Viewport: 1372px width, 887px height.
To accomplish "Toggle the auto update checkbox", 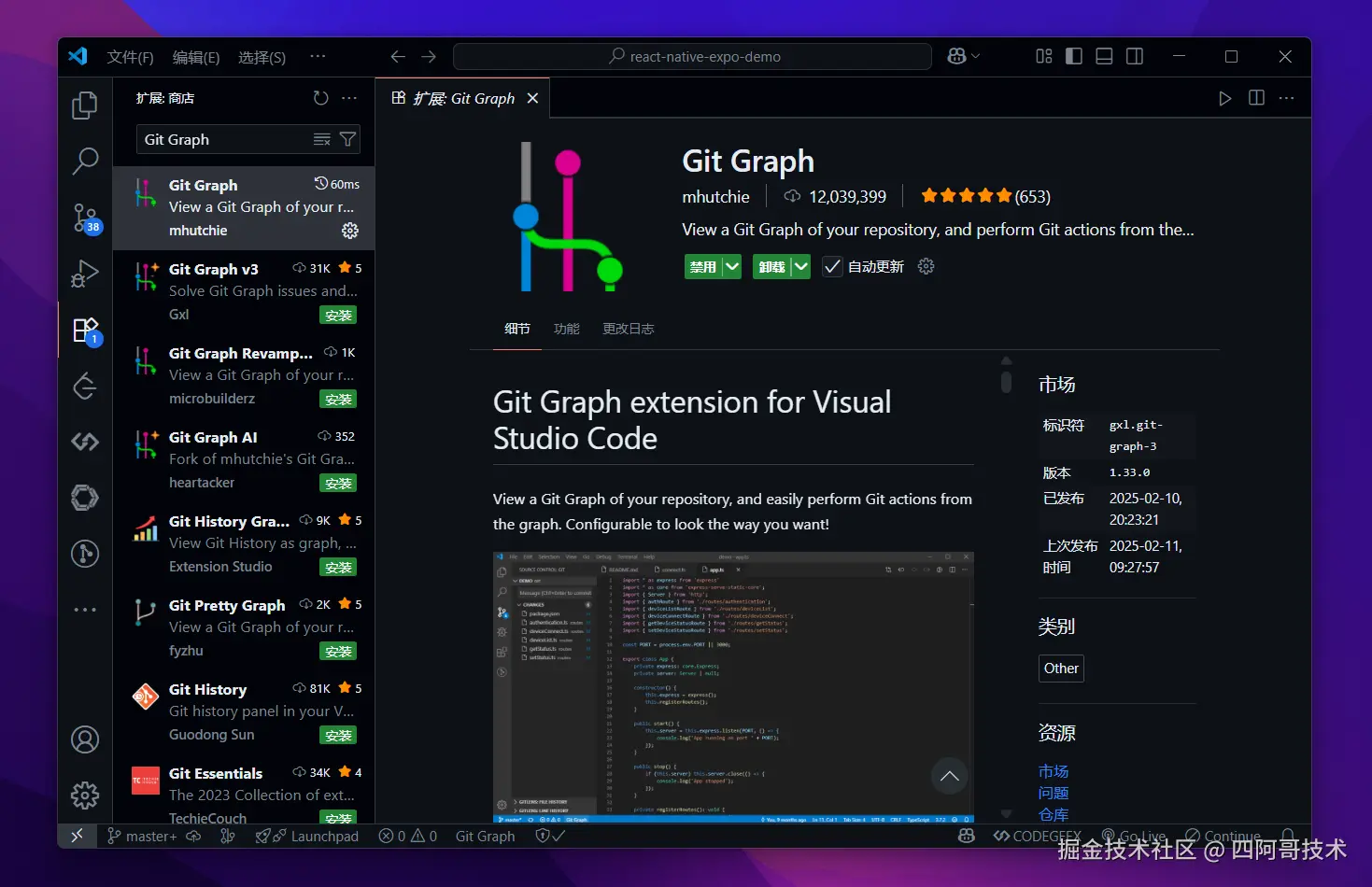I will coord(832,266).
